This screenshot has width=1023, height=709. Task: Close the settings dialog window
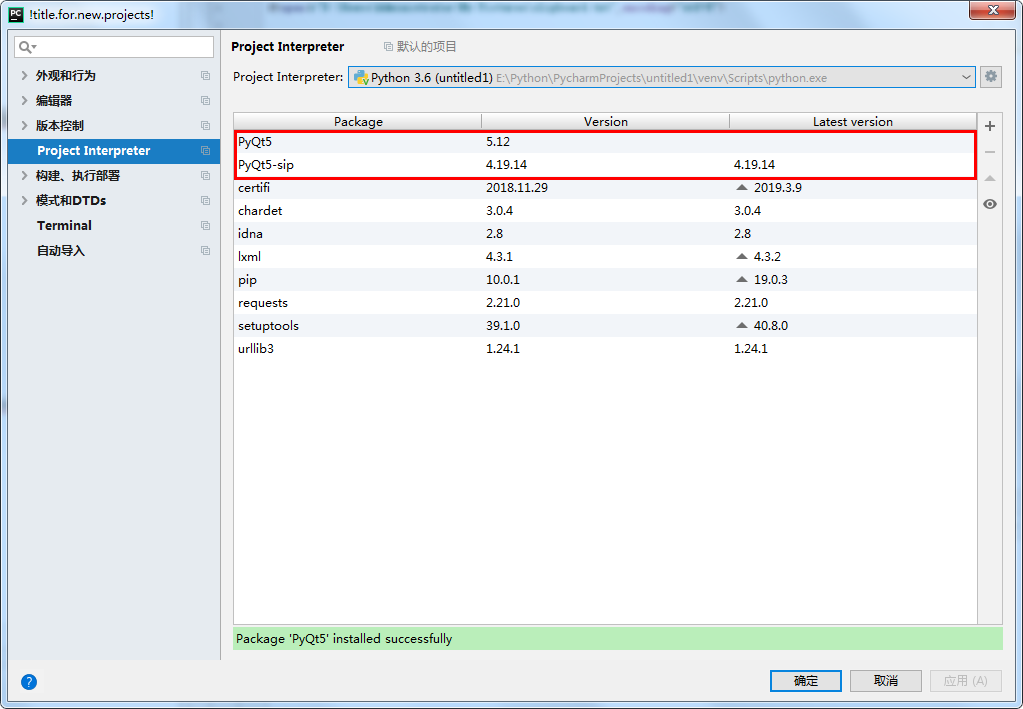tap(992, 10)
